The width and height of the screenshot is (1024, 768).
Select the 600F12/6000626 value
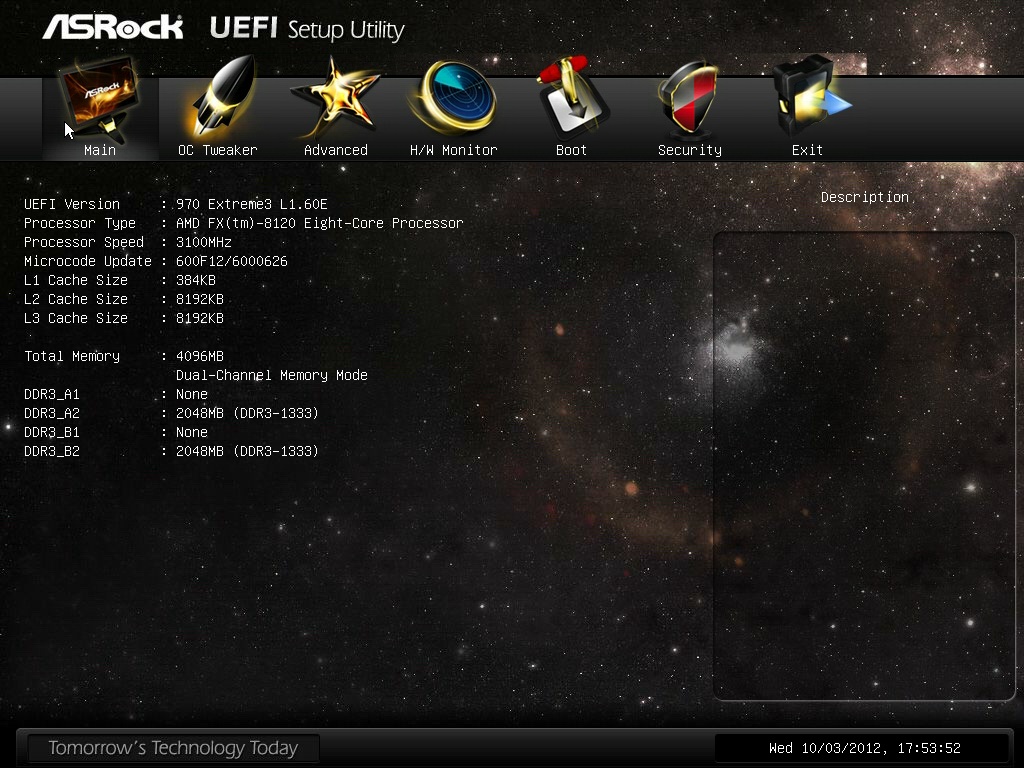coord(232,261)
